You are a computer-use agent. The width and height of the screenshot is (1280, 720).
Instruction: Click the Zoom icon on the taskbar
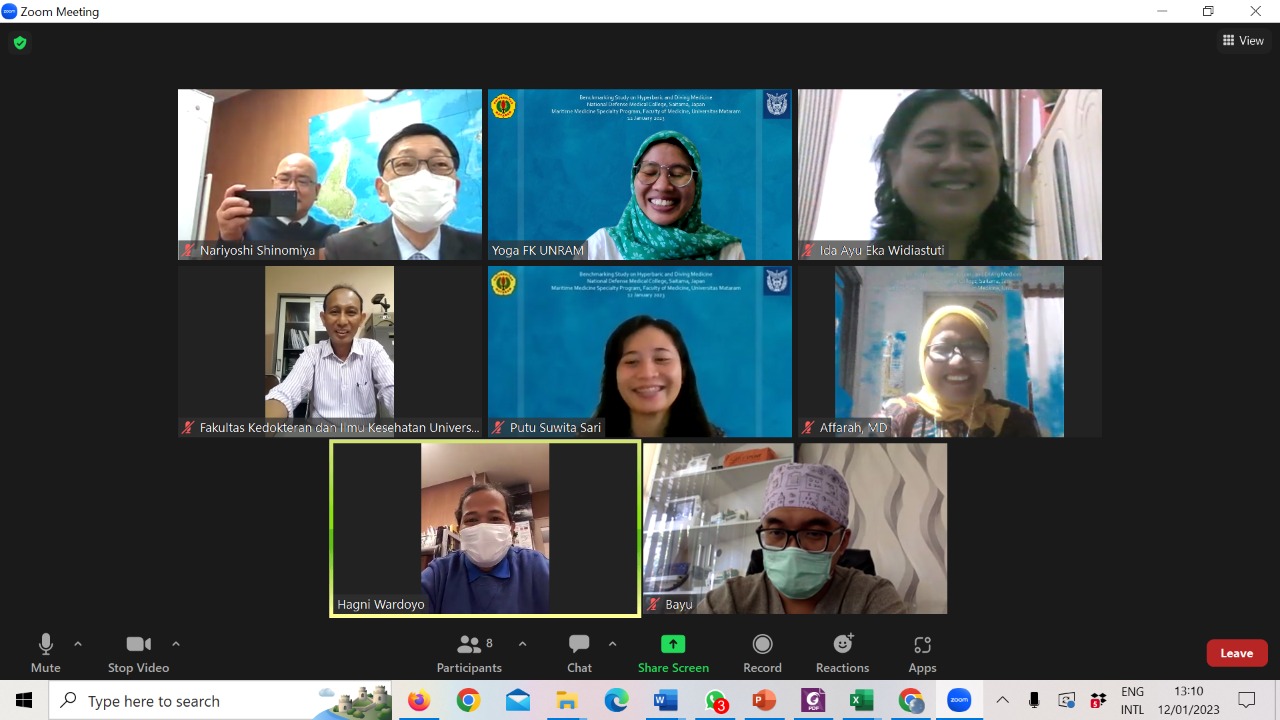click(x=959, y=700)
